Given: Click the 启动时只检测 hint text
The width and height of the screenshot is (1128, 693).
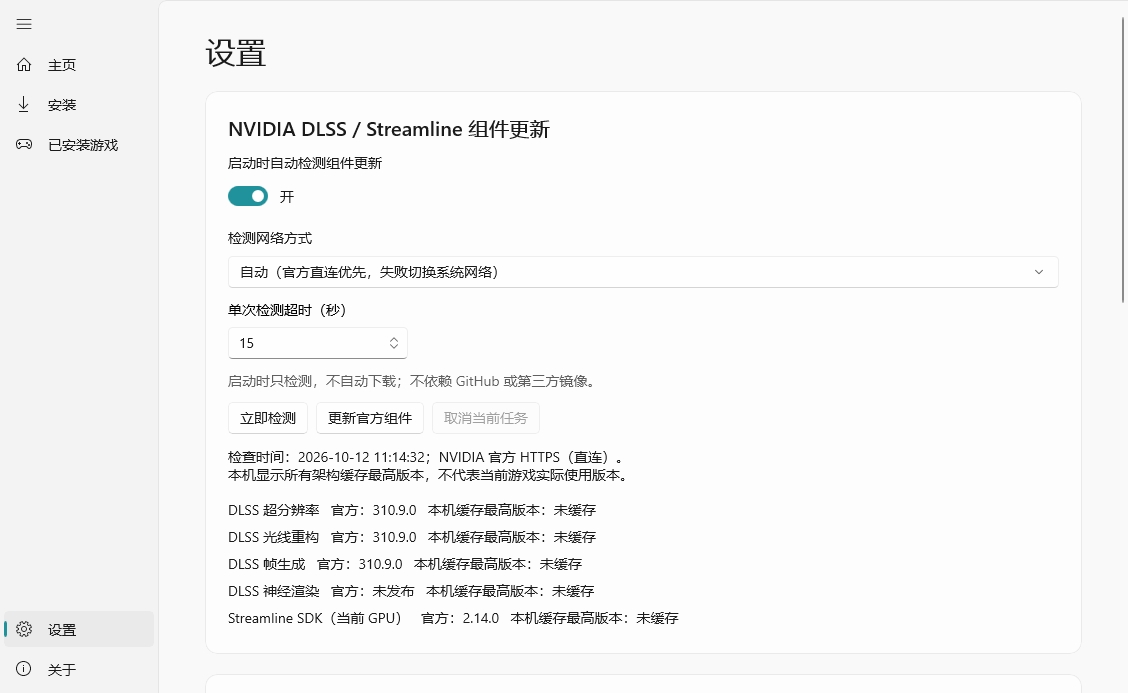Looking at the screenshot, I should [x=413, y=381].
